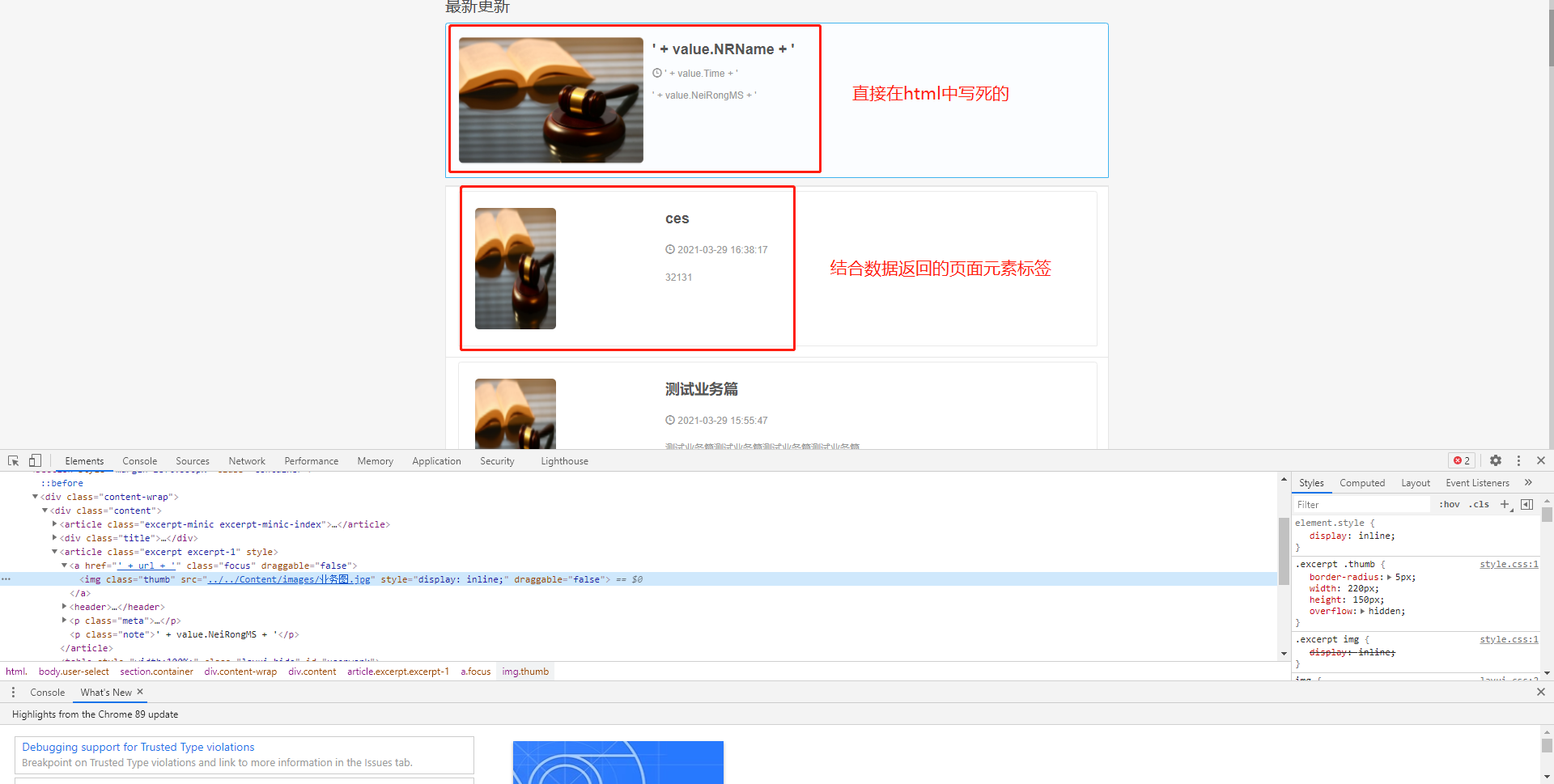Select the drawer Console tab
This screenshot has height=784, width=1554.
(47, 692)
